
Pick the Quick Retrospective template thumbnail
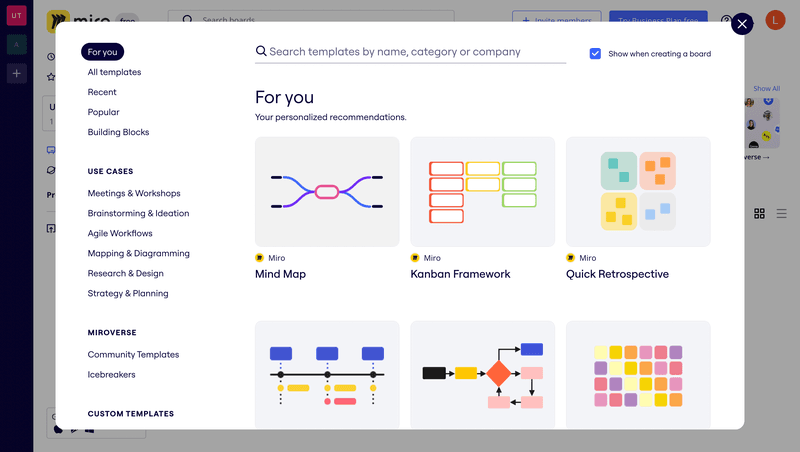tap(638, 191)
